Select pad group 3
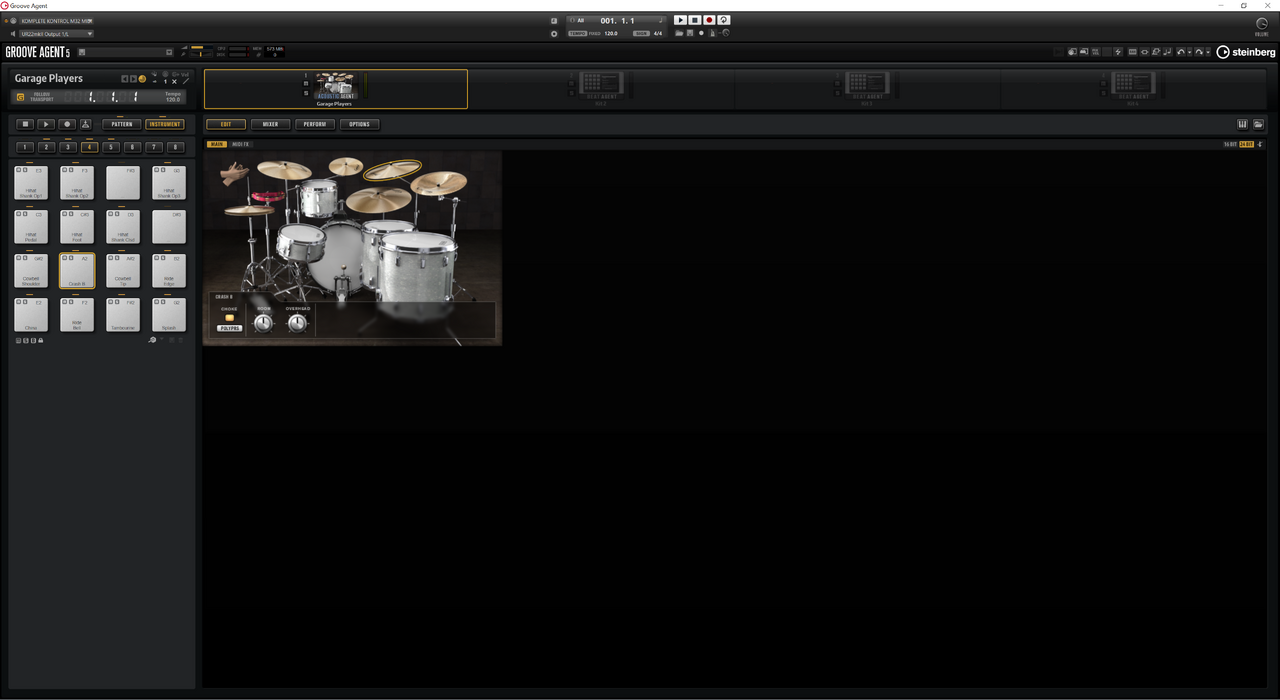 [x=68, y=147]
